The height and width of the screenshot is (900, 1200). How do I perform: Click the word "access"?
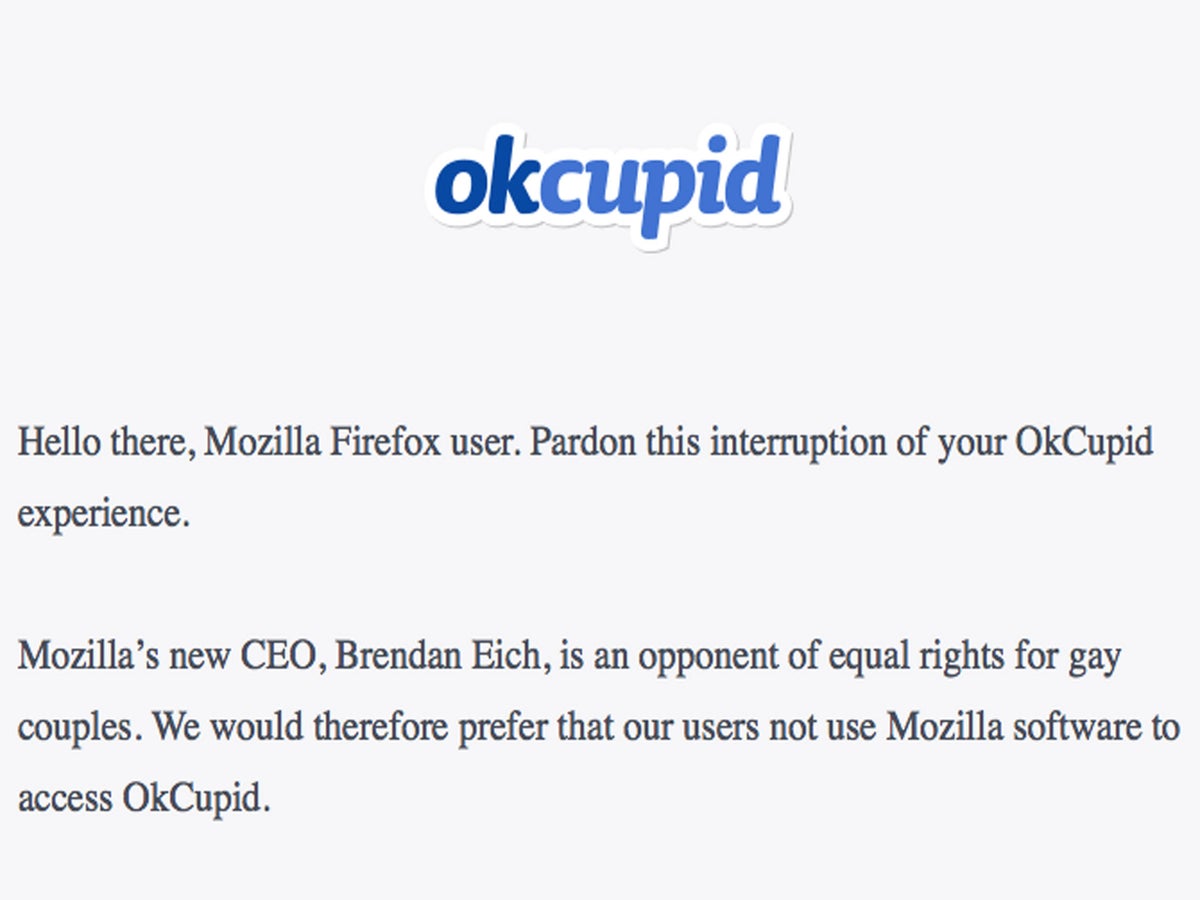pyautogui.click(x=64, y=800)
